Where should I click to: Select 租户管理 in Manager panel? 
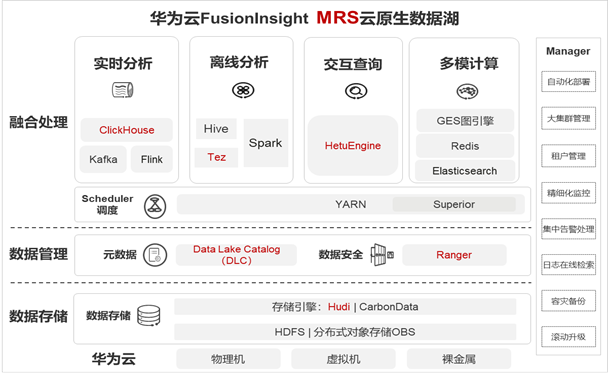pyautogui.click(x=568, y=156)
